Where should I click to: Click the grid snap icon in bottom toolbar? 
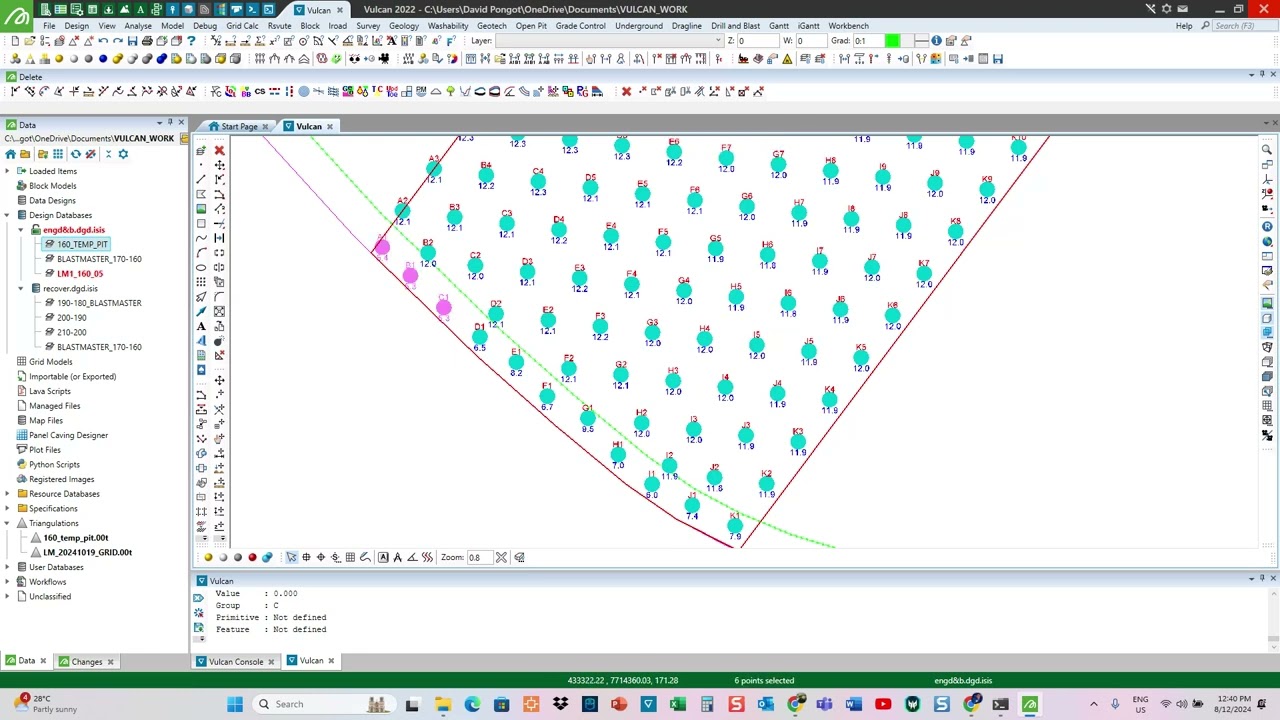click(350, 557)
